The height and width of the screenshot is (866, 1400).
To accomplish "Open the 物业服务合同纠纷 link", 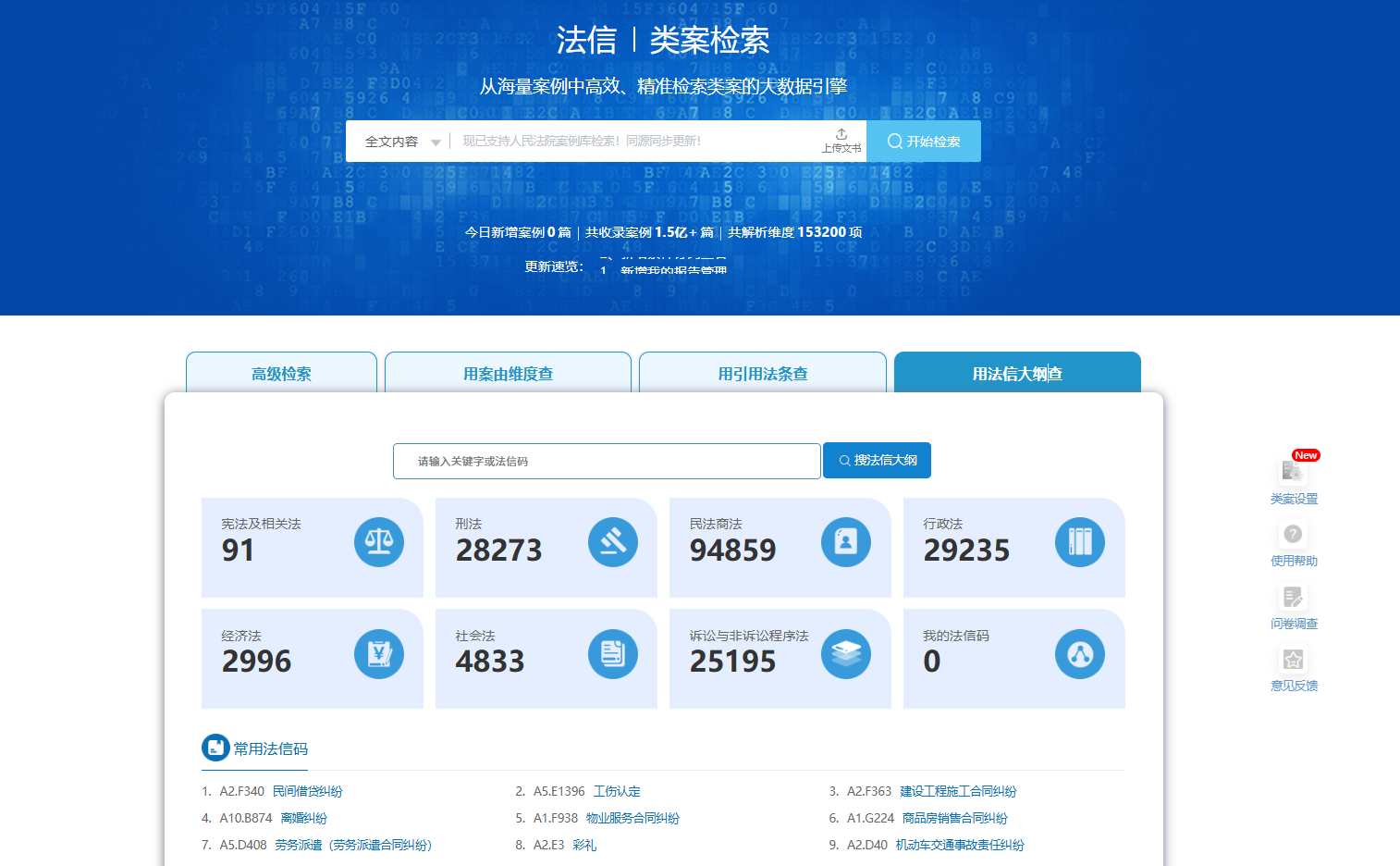I will pos(632,818).
